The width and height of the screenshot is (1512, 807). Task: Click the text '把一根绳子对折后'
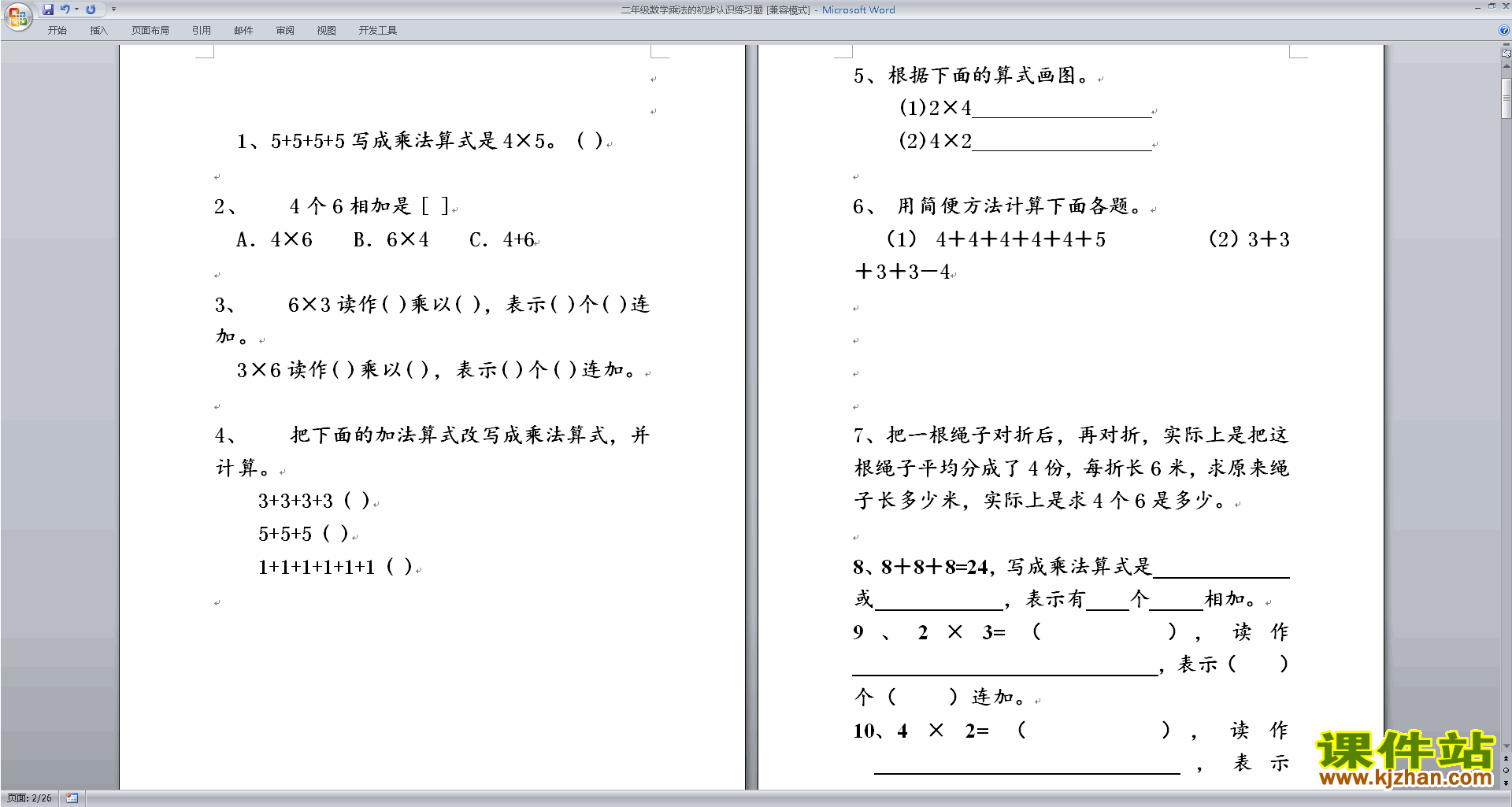coord(970,435)
